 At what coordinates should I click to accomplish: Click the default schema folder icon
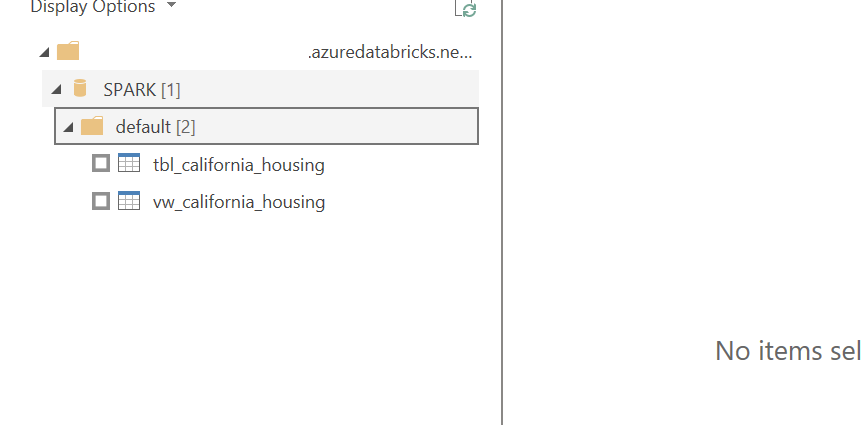tap(92, 126)
